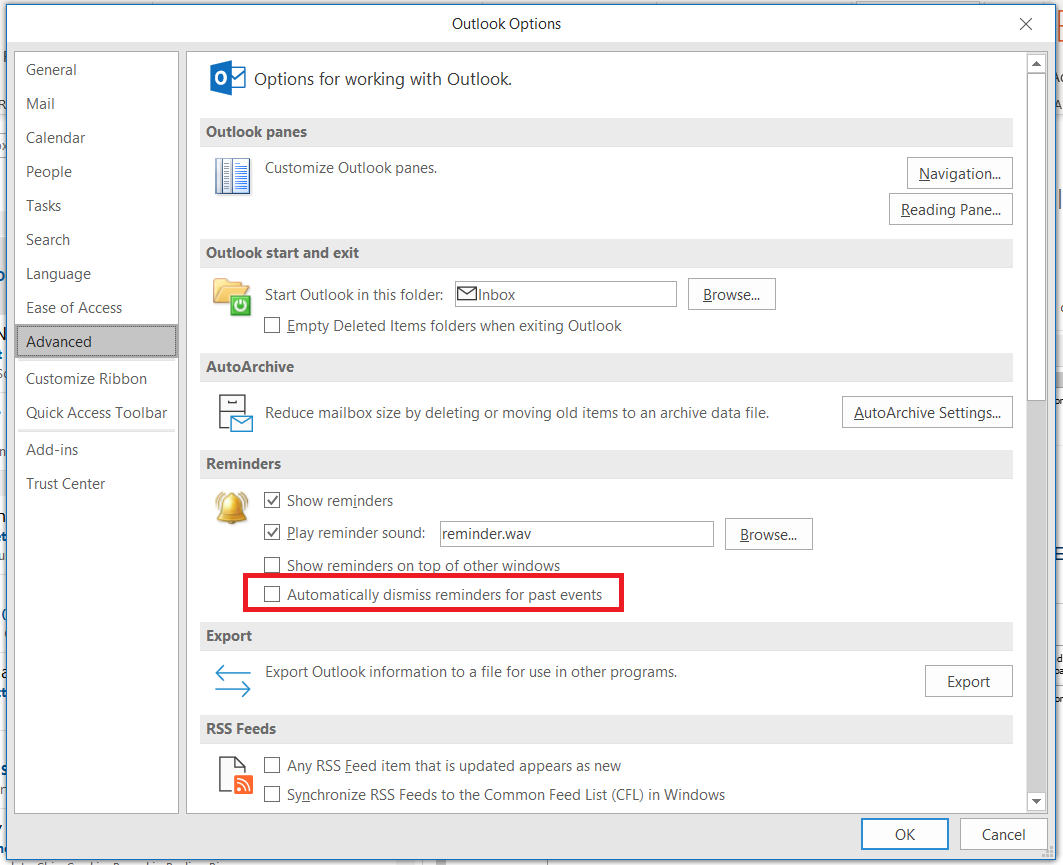The image size is (1063, 865).
Task: Click the Reminders bell icon
Action: (x=231, y=508)
